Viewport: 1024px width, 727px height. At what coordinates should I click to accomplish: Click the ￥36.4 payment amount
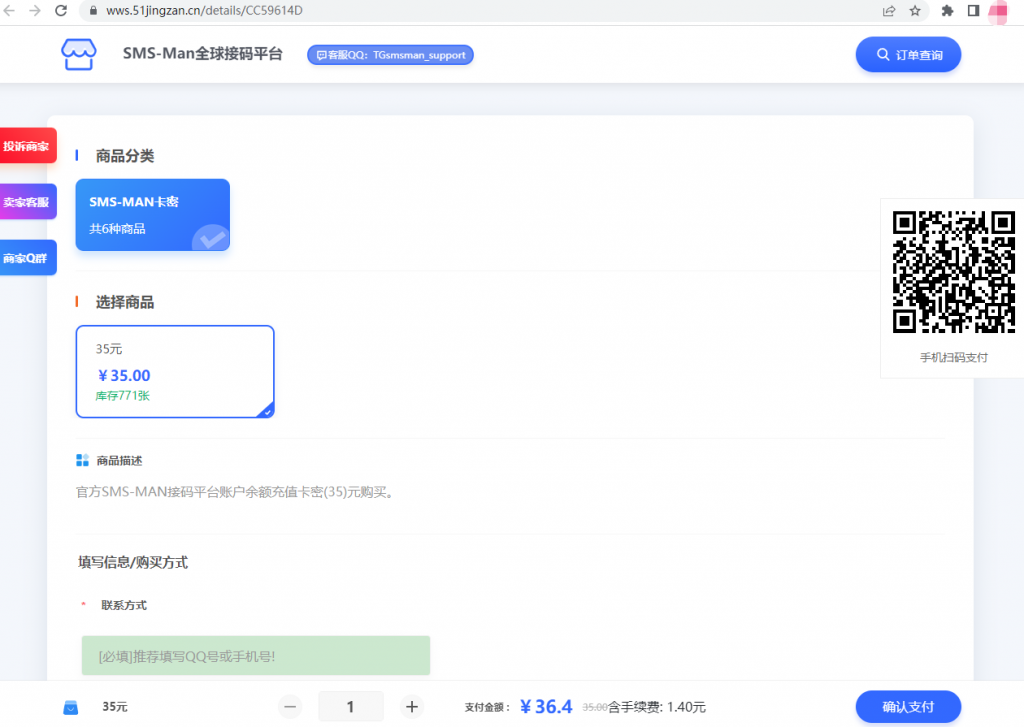point(546,707)
